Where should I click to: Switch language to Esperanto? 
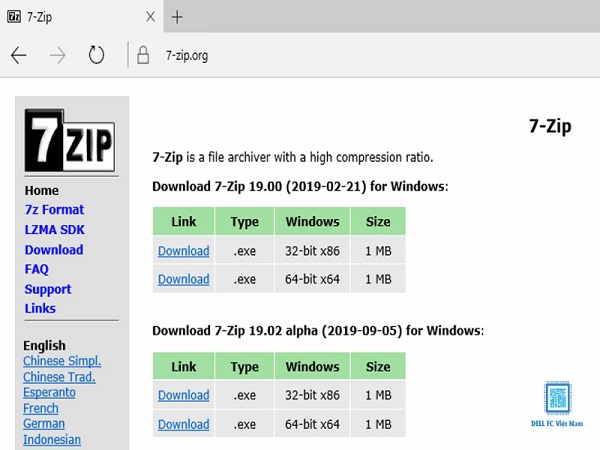[49, 393]
